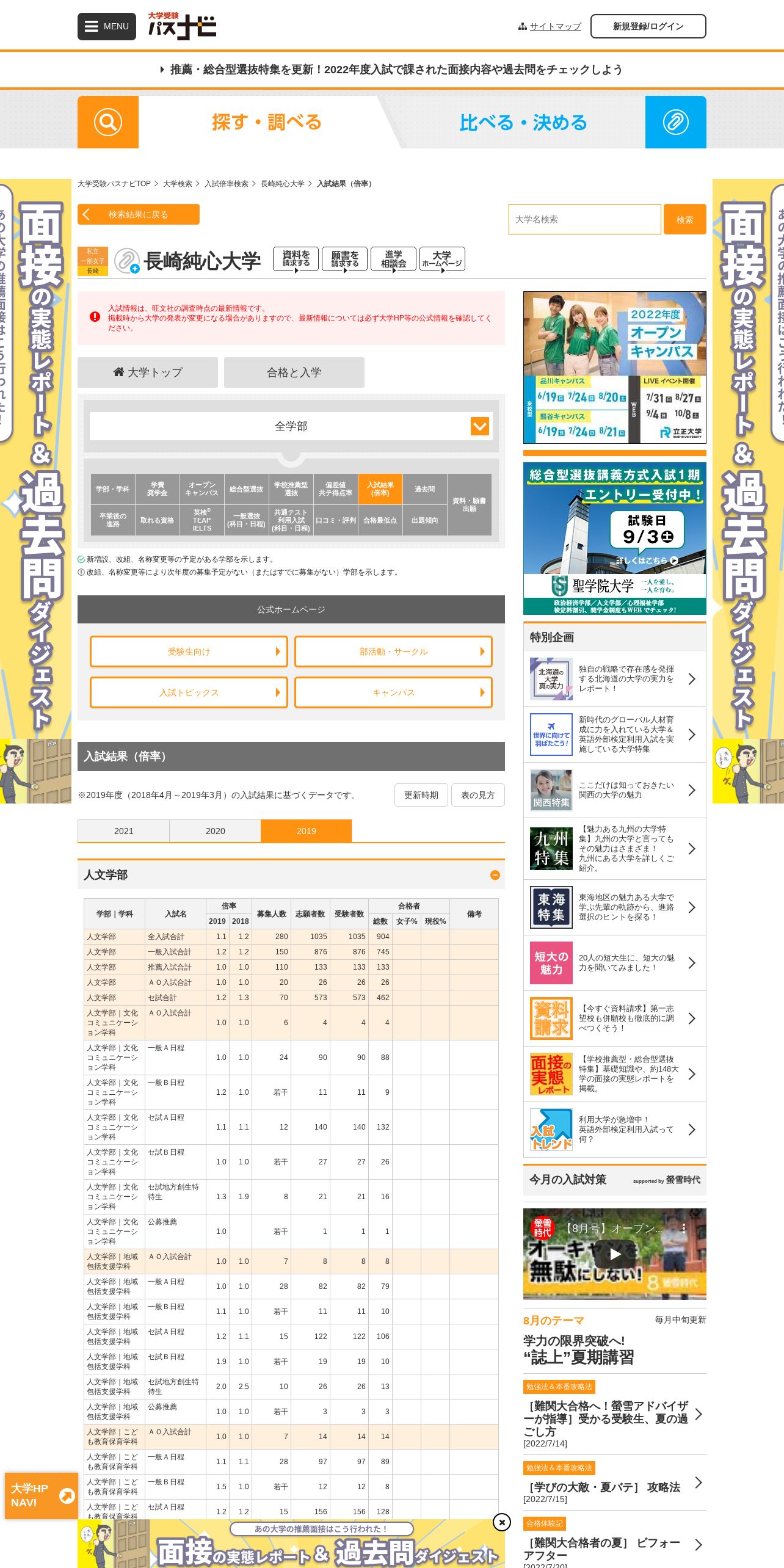Click 資料を請求する button
This screenshot has height=1568, width=784.
(296, 259)
